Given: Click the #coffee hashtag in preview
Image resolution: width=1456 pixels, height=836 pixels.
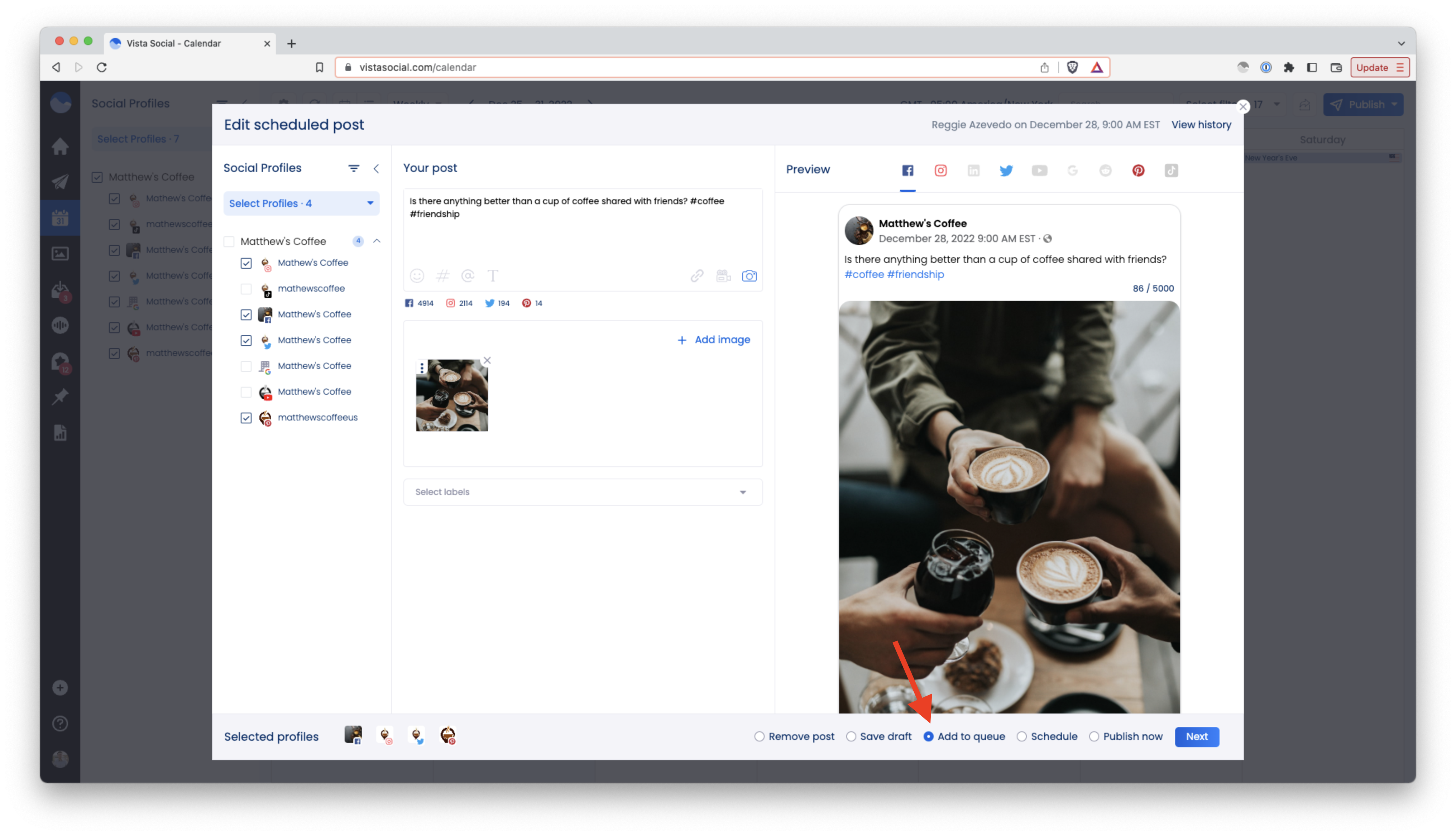Looking at the screenshot, I should (x=864, y=274).
